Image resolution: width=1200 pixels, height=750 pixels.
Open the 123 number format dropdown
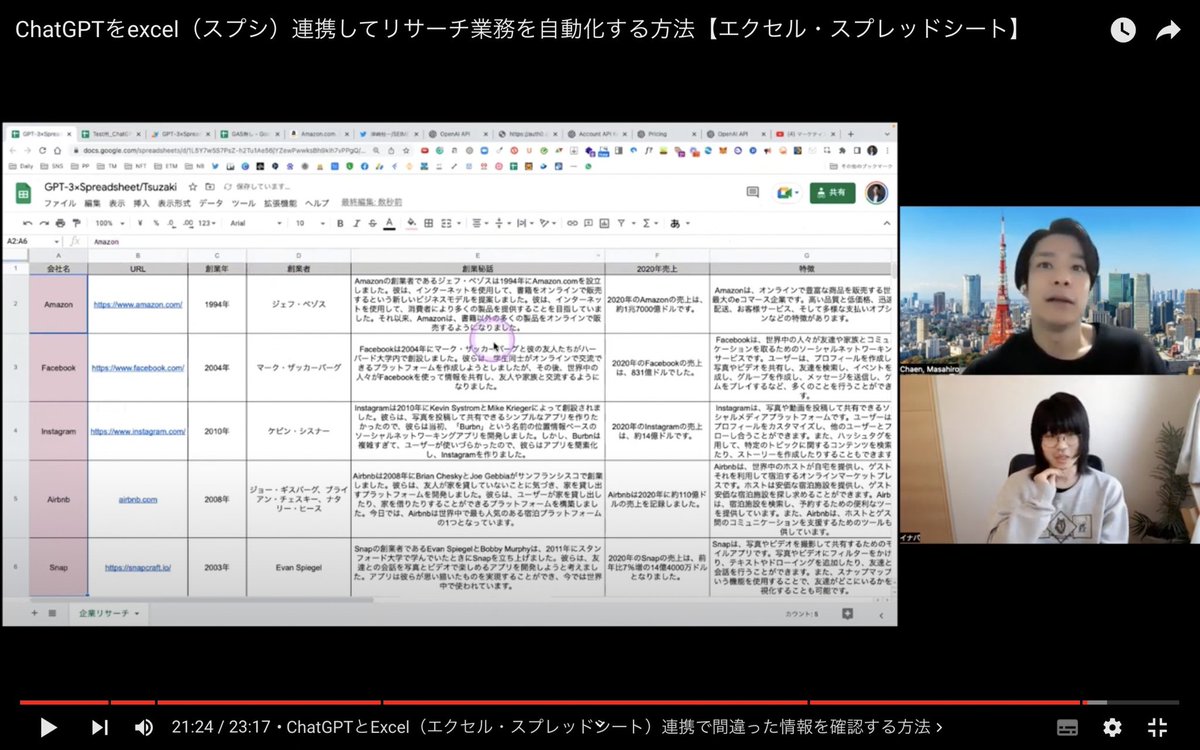point(207,223)
